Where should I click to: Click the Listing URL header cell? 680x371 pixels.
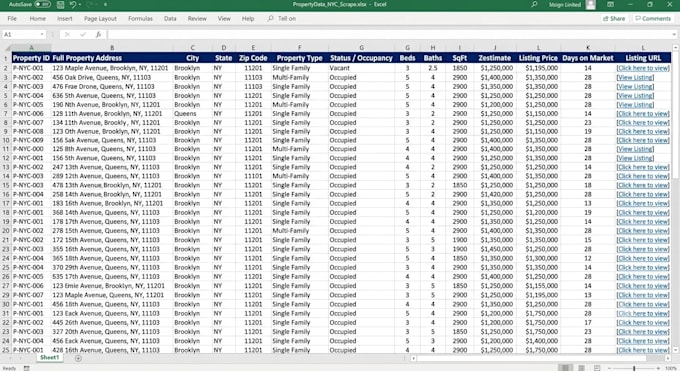coord(643,58)
